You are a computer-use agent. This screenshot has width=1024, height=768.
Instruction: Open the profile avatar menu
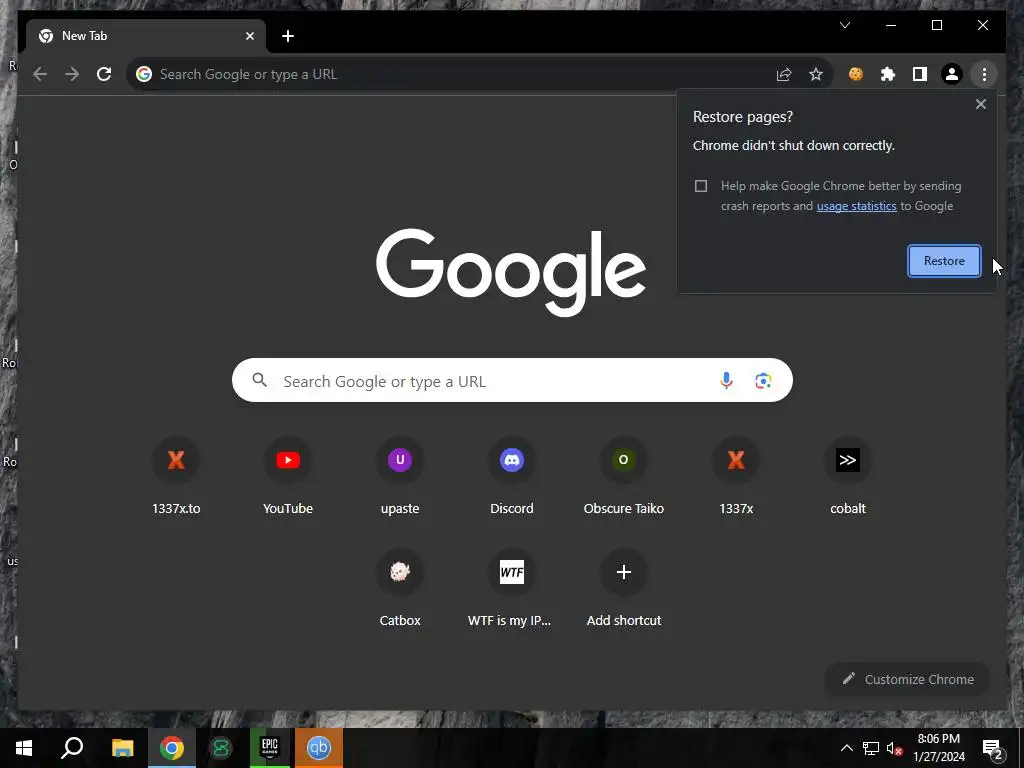[x=952, y=74]
